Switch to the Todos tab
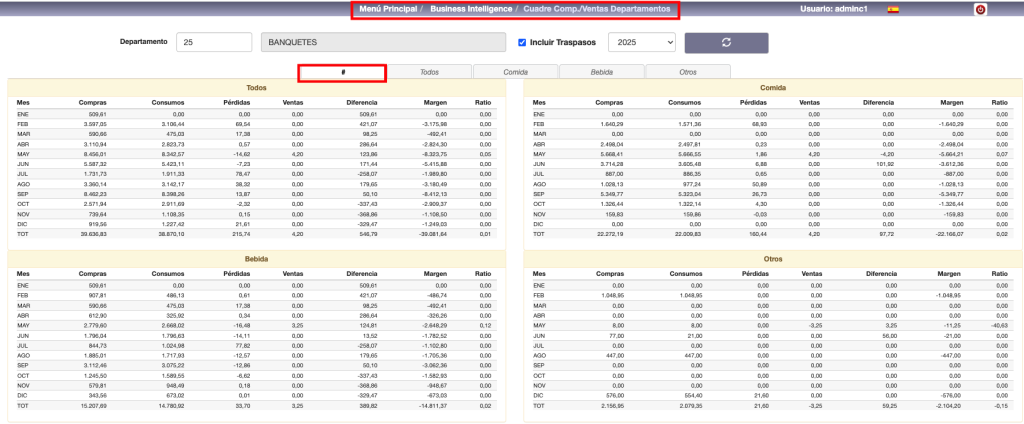Screen dimensions: 1024x424 (429, 72)
